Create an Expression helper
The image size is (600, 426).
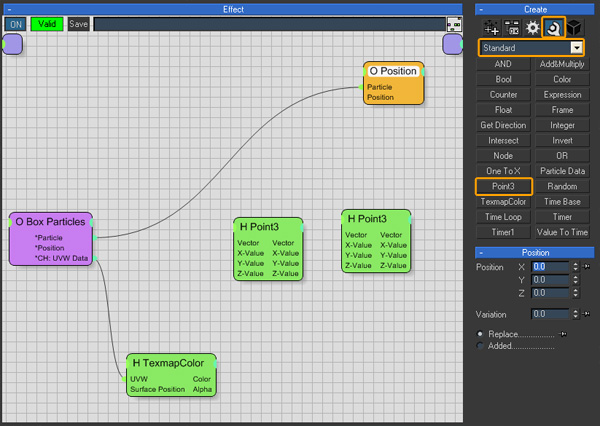click(562, 95)
